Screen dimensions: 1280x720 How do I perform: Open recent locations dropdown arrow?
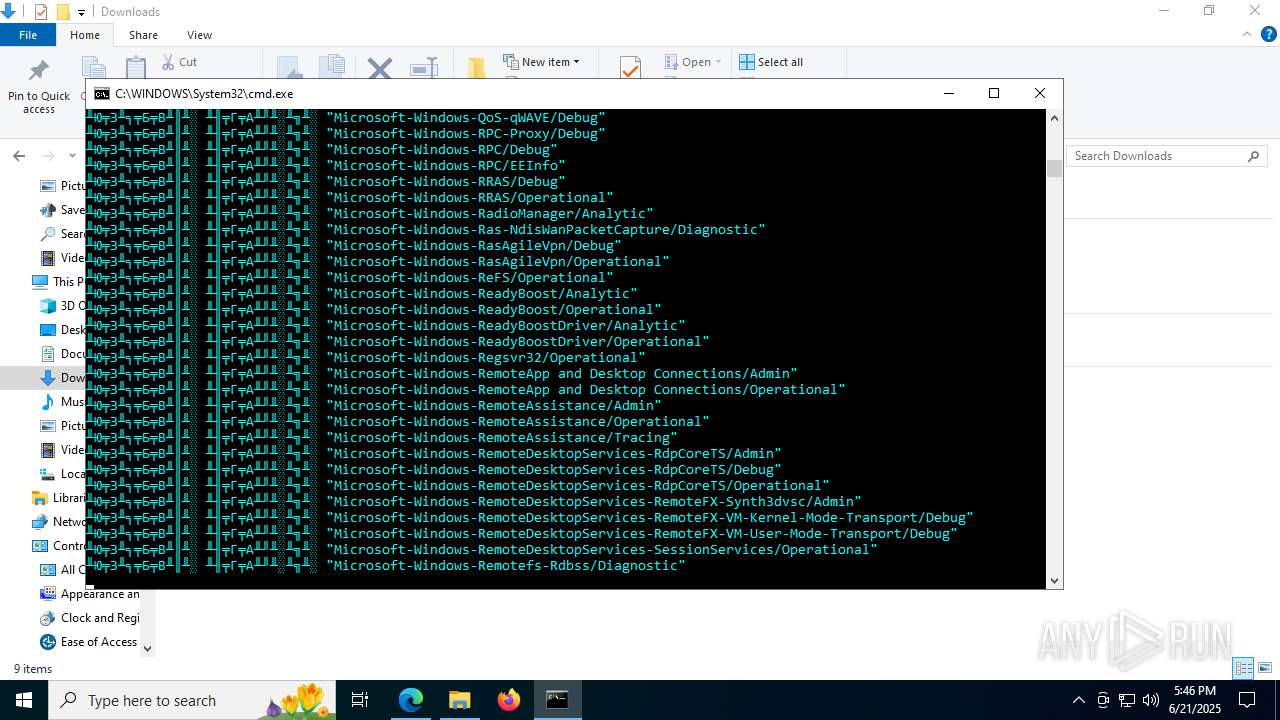(x=72, y=156)
